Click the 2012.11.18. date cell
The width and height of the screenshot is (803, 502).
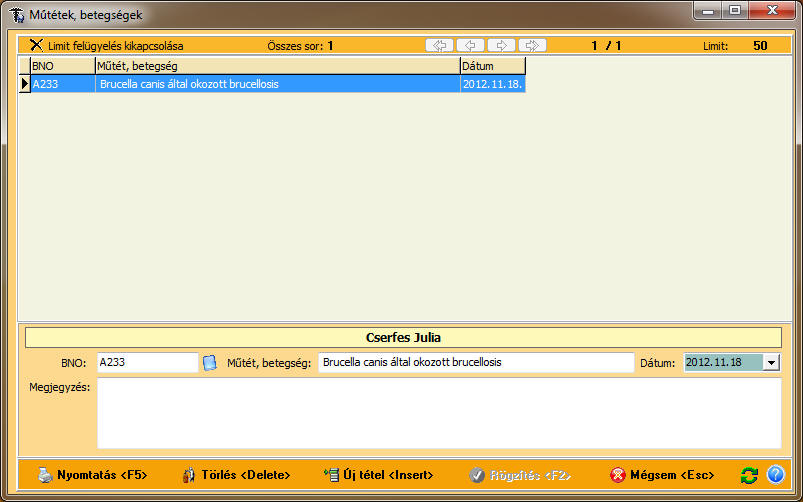click(493, 84)
